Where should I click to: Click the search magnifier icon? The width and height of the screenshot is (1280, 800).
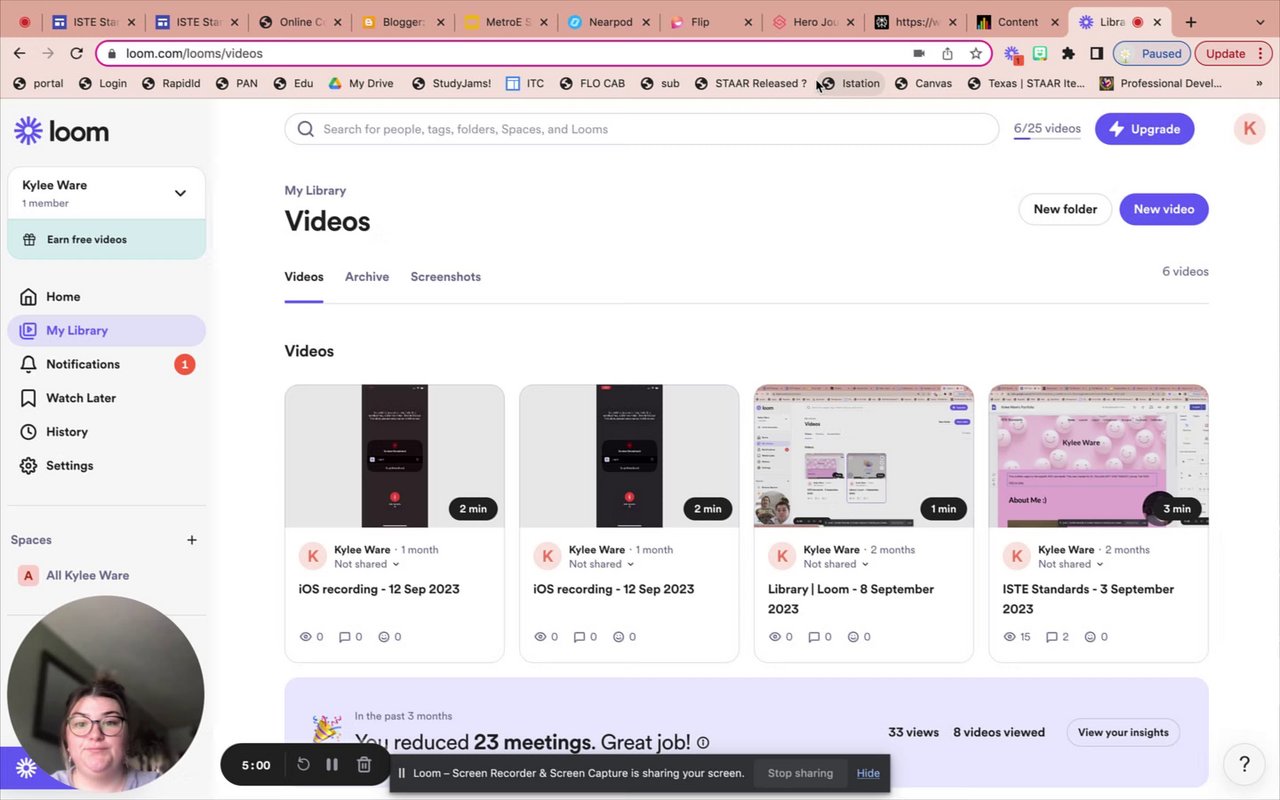coord(306,129)
